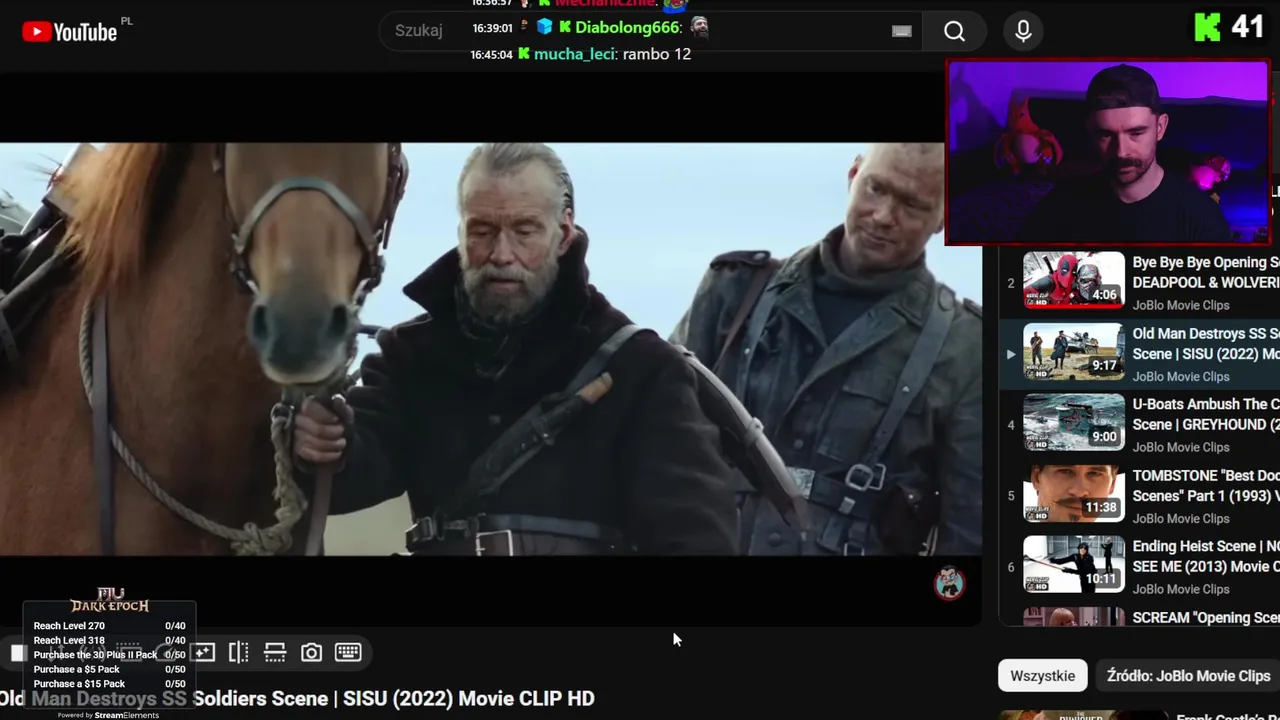Click chat username Diabolong666
Viewport: 1280px width, 720px height.
[x=628, y=28]
